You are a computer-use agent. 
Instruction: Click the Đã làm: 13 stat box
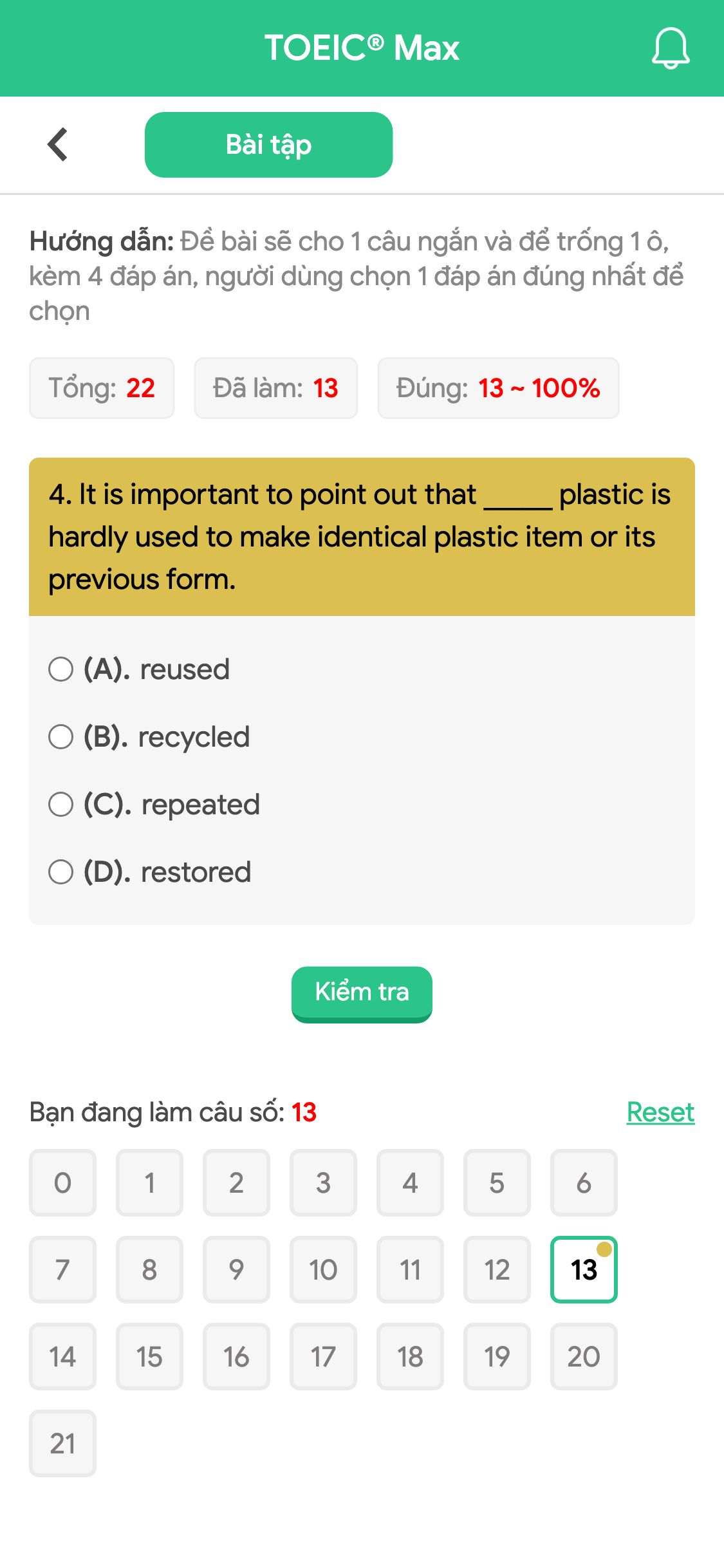276,388
